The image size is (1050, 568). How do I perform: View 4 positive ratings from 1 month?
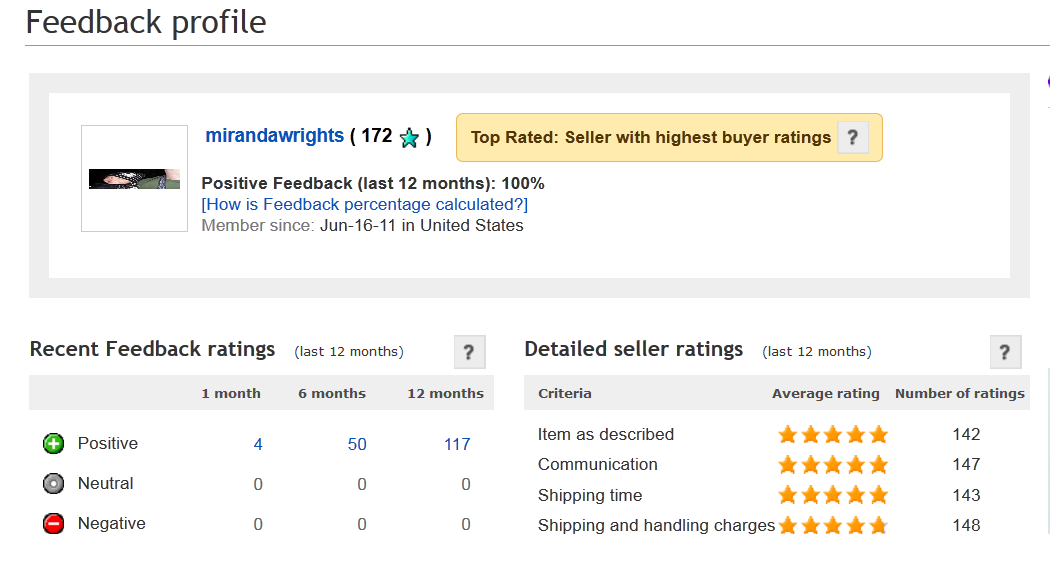tap(258, 444)
